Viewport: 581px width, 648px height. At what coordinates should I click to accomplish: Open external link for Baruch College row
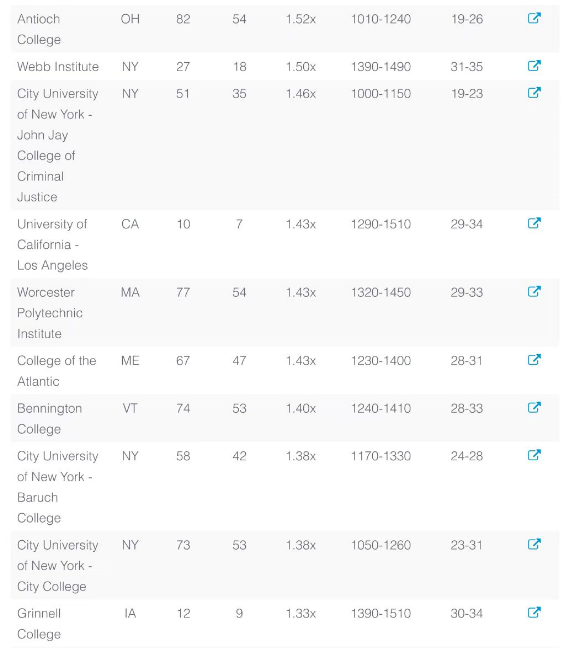[x=534, y=455]
